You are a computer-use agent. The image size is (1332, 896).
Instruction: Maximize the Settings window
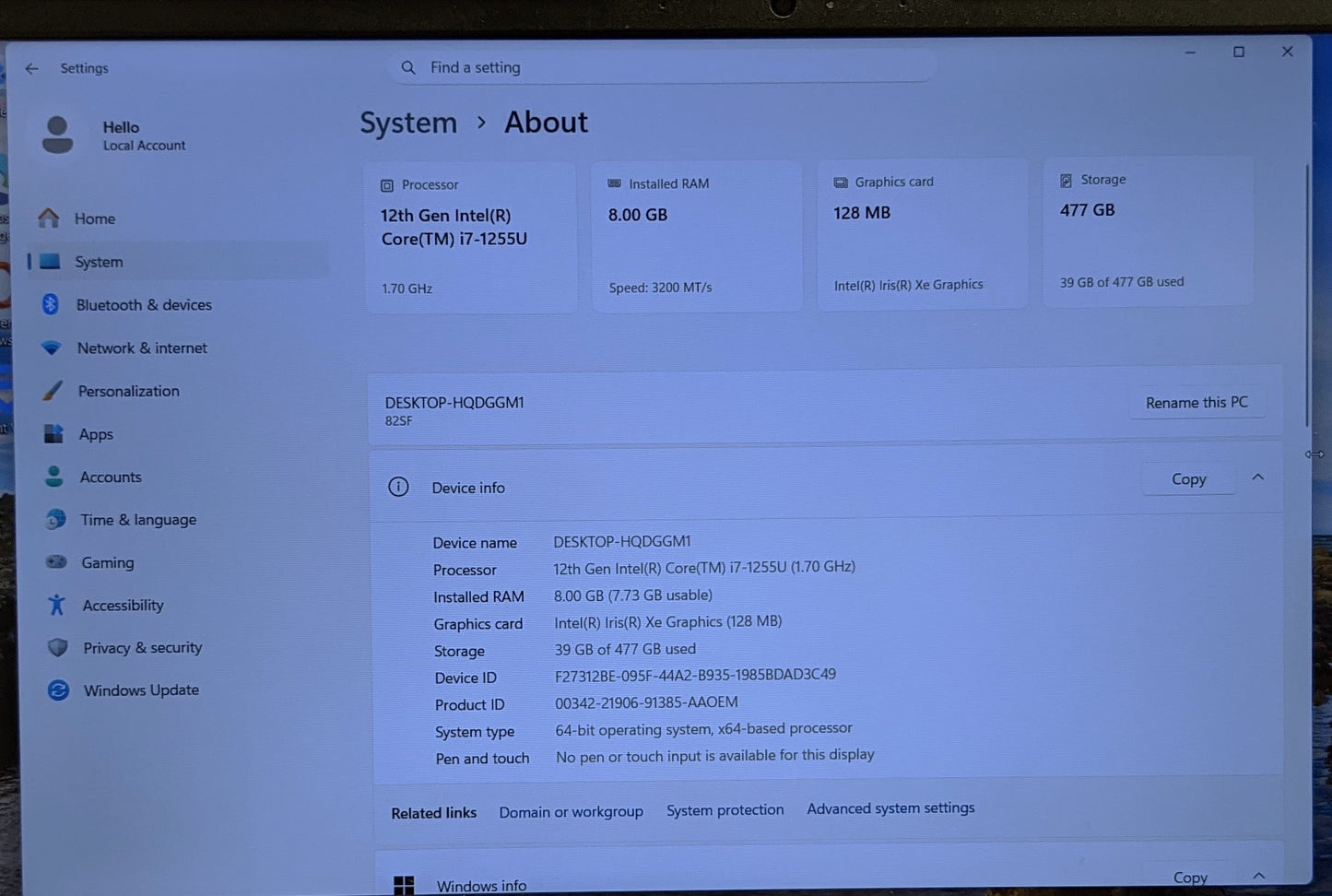click(1239, 52)
